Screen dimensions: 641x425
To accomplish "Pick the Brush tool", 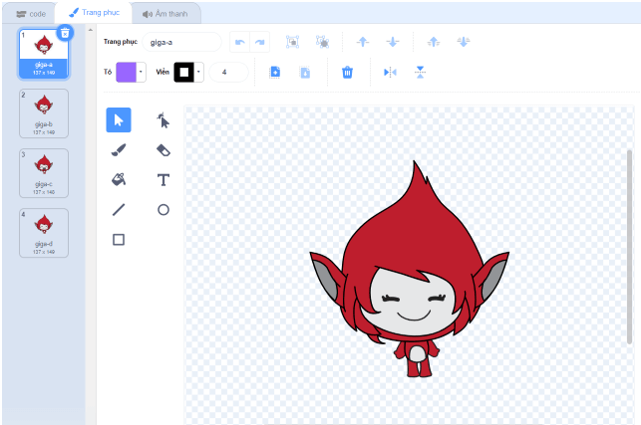I will pos(118,150).
